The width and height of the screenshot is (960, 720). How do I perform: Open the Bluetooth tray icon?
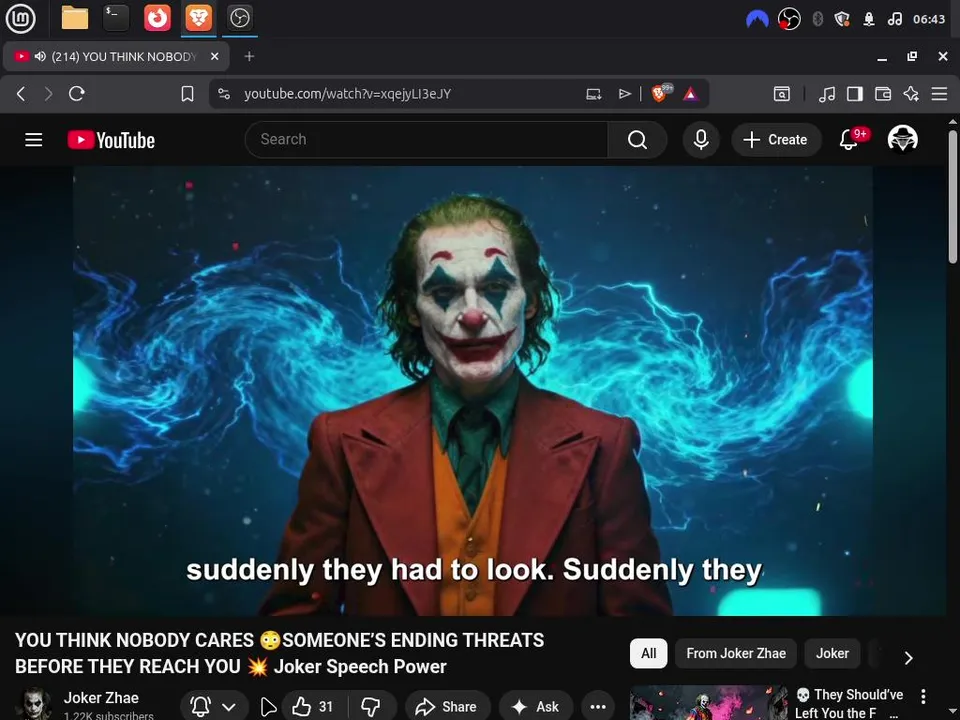(x=817, y=19)
